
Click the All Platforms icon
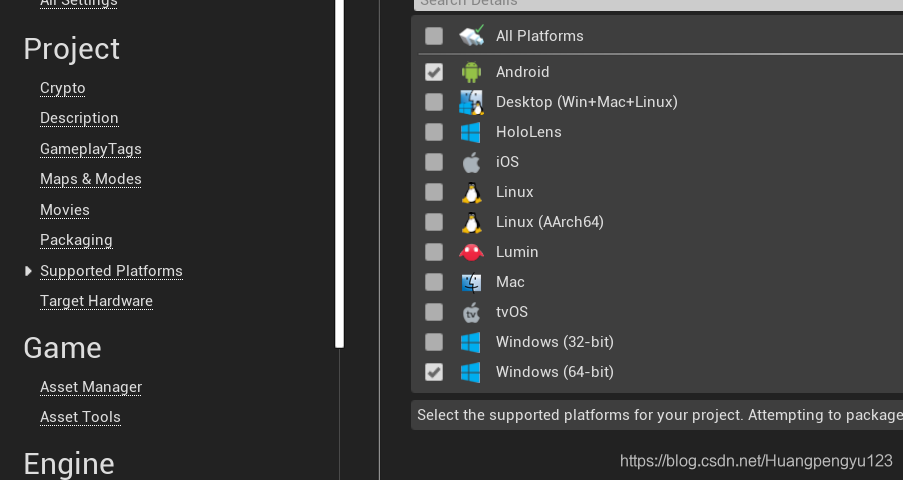(x=472, y=36)
